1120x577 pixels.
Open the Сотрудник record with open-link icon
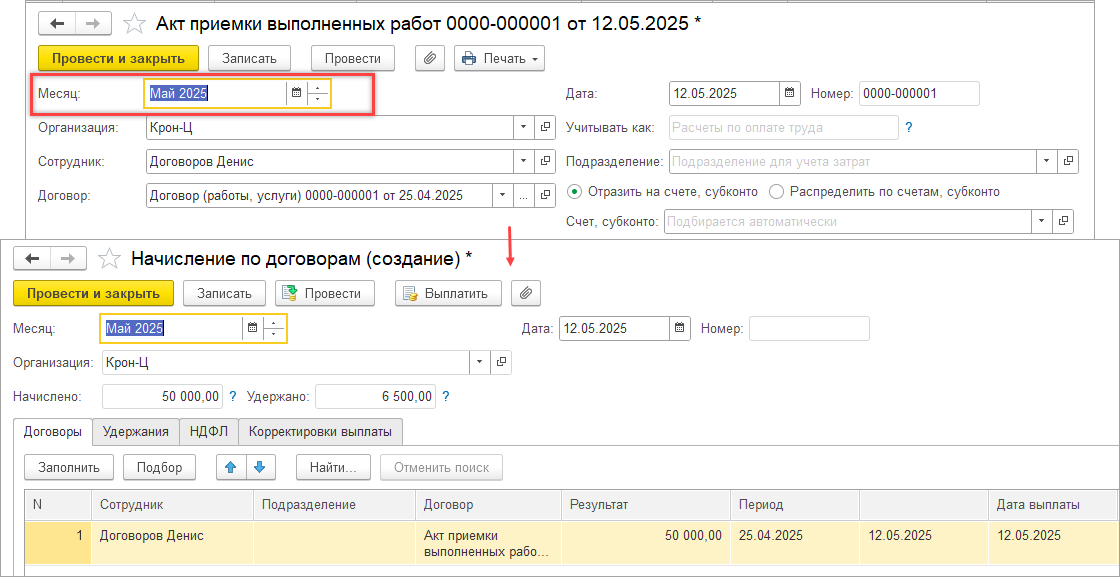[546, 161]
